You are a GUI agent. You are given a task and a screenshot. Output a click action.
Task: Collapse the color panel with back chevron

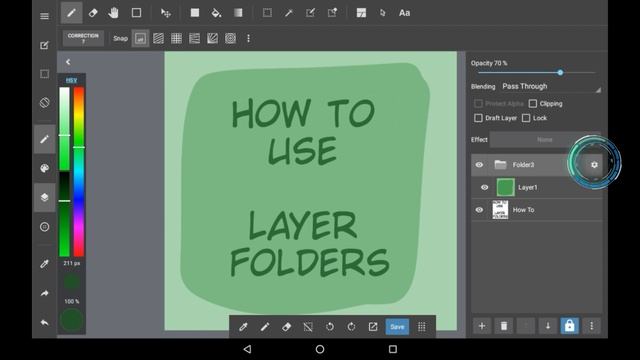coord(68,62)
